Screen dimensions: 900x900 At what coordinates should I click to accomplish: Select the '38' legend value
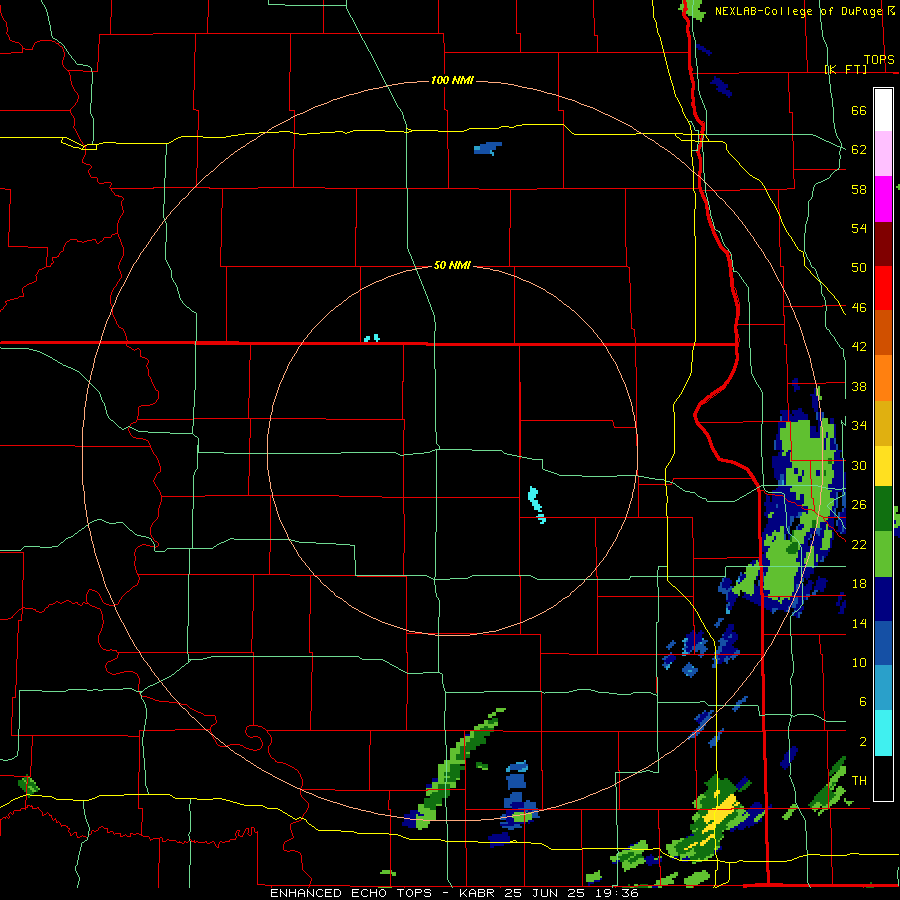(x=859, y=387)
